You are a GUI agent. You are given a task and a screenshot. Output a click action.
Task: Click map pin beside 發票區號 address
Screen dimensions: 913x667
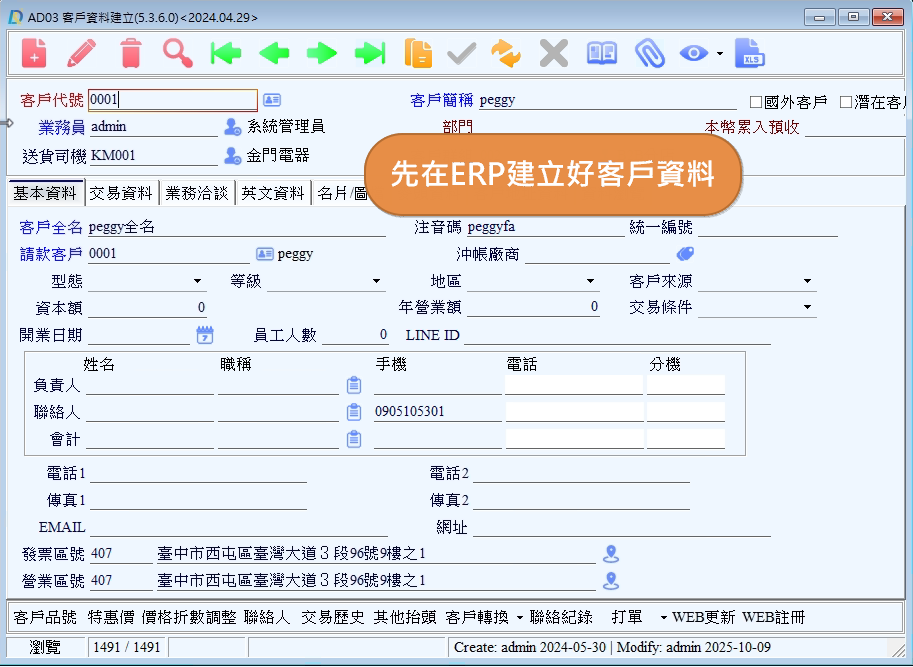(611, 554)
